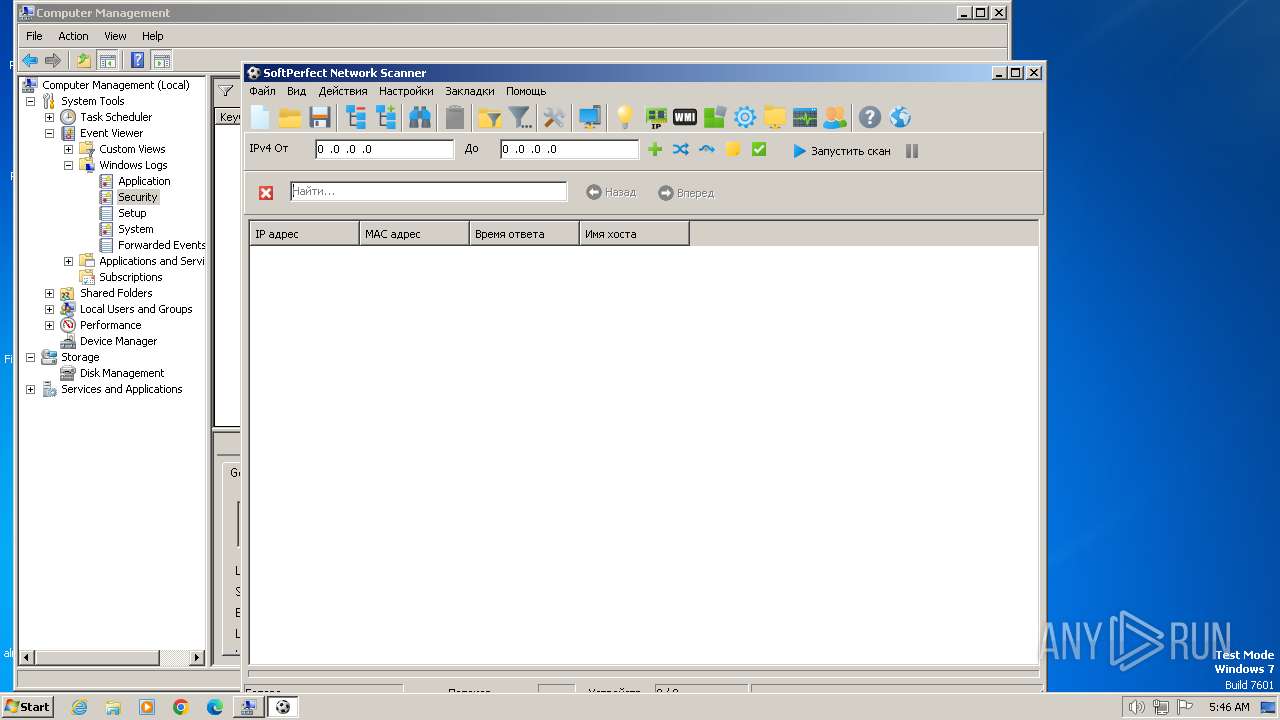Screen dimensions: 1280x720
Task: Open the Закладки menu
Action: pyautogui.click(x=470, y=91)
